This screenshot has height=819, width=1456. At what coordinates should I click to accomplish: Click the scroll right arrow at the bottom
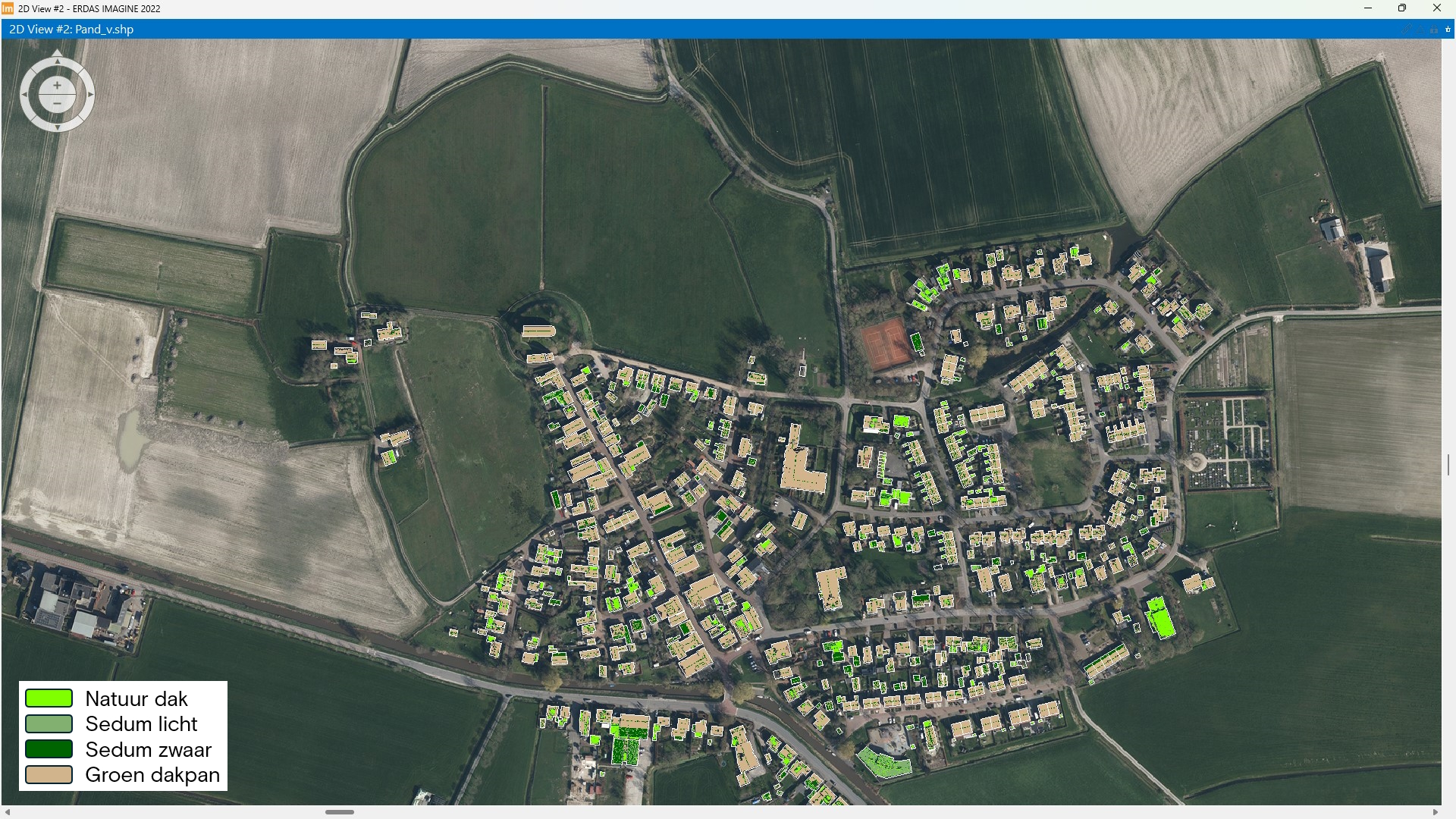[x=1436, y=812]
